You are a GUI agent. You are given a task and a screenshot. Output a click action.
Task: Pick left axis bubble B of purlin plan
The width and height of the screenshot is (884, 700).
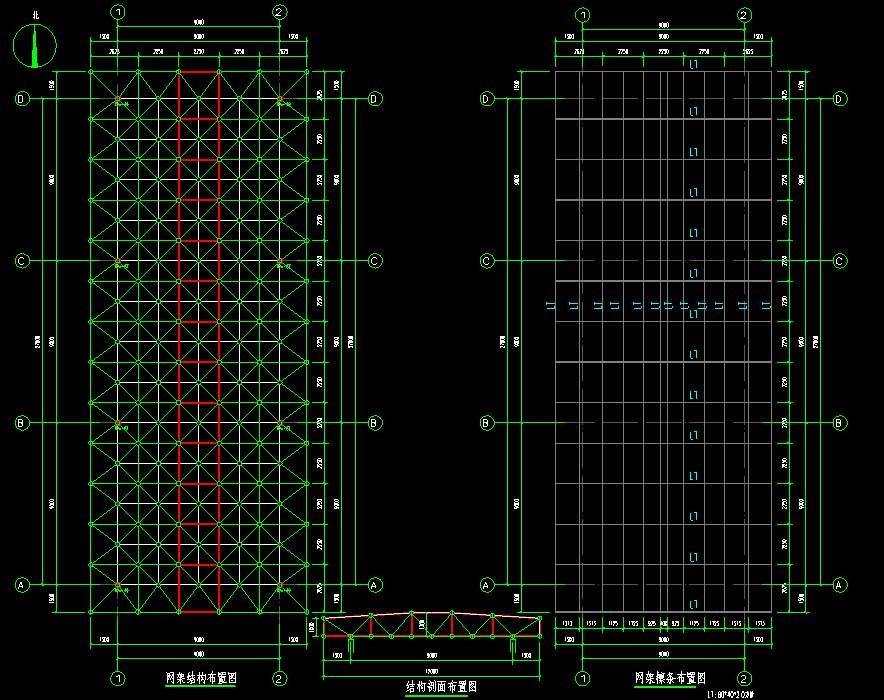487,423
